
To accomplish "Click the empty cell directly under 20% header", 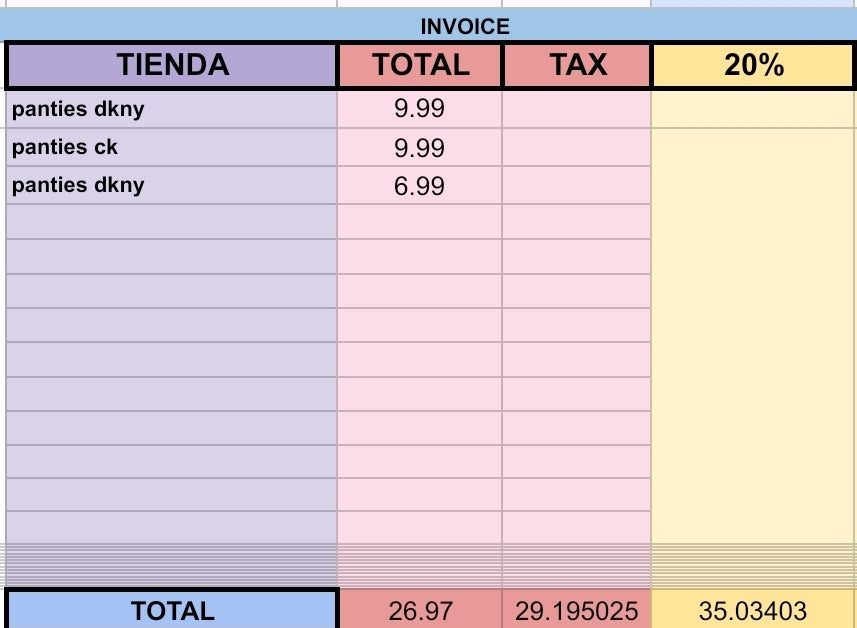I will click(x=754, y=109).
